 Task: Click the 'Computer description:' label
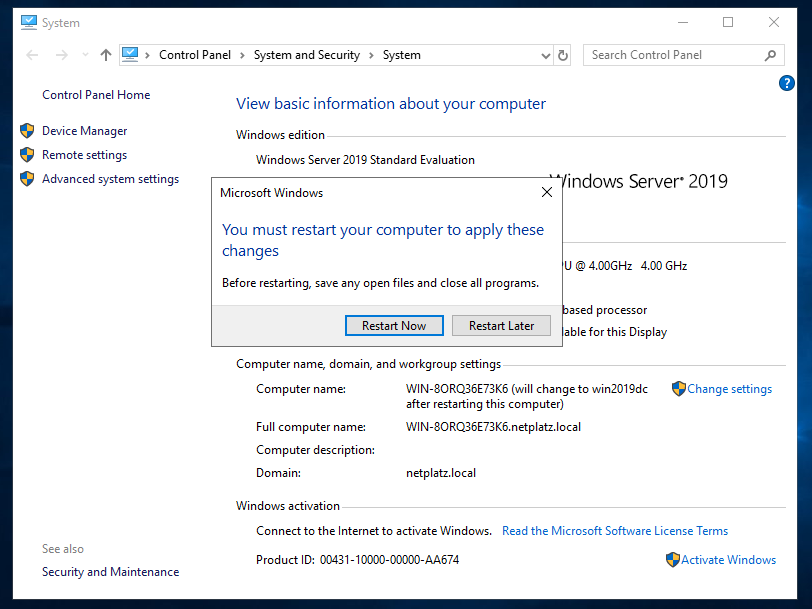point(315,450)
